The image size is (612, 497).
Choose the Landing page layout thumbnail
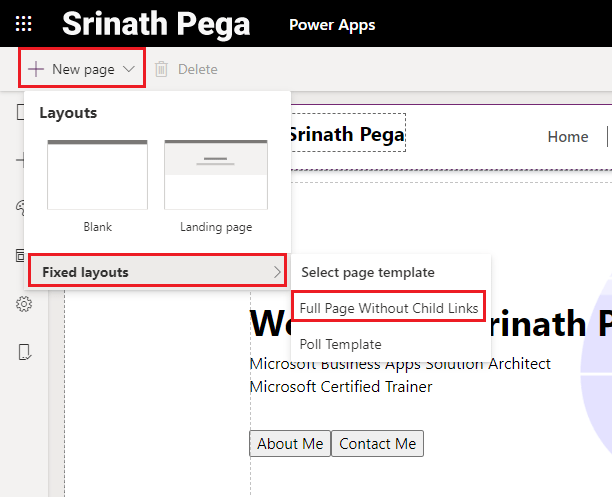tap(216, 175)
